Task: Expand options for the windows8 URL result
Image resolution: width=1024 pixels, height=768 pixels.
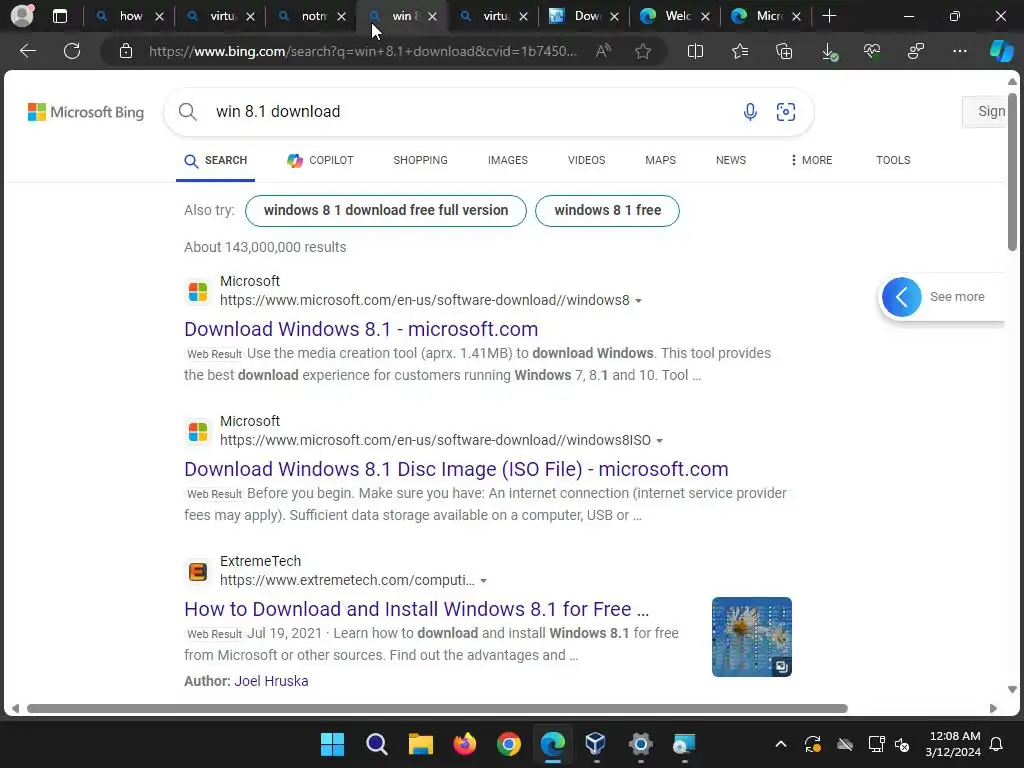Action: tap(639, 301)
